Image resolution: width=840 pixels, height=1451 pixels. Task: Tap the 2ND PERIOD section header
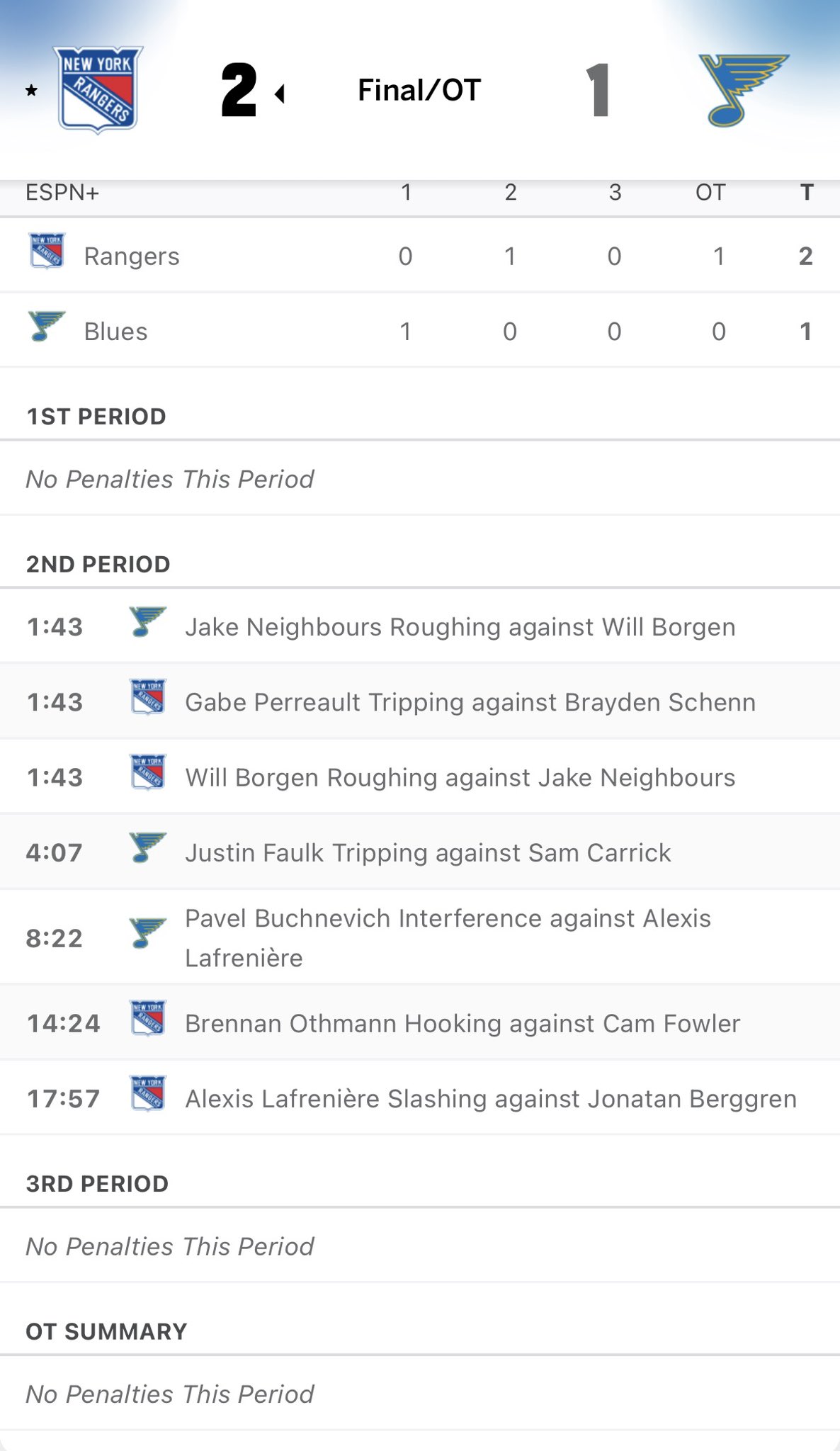[x=98, y=564]
